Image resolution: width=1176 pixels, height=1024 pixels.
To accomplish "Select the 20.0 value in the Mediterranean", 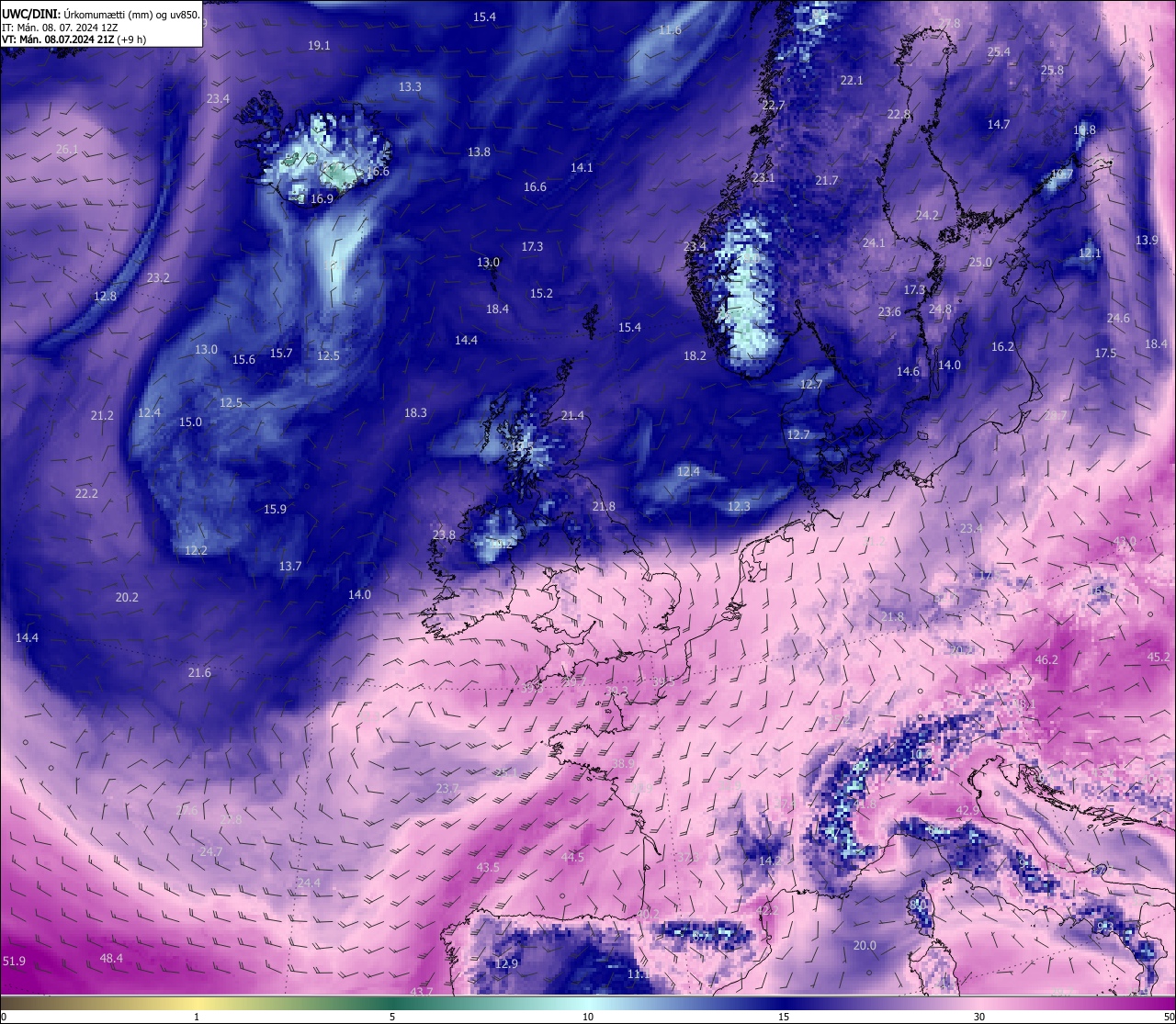I will coord(865,945).
